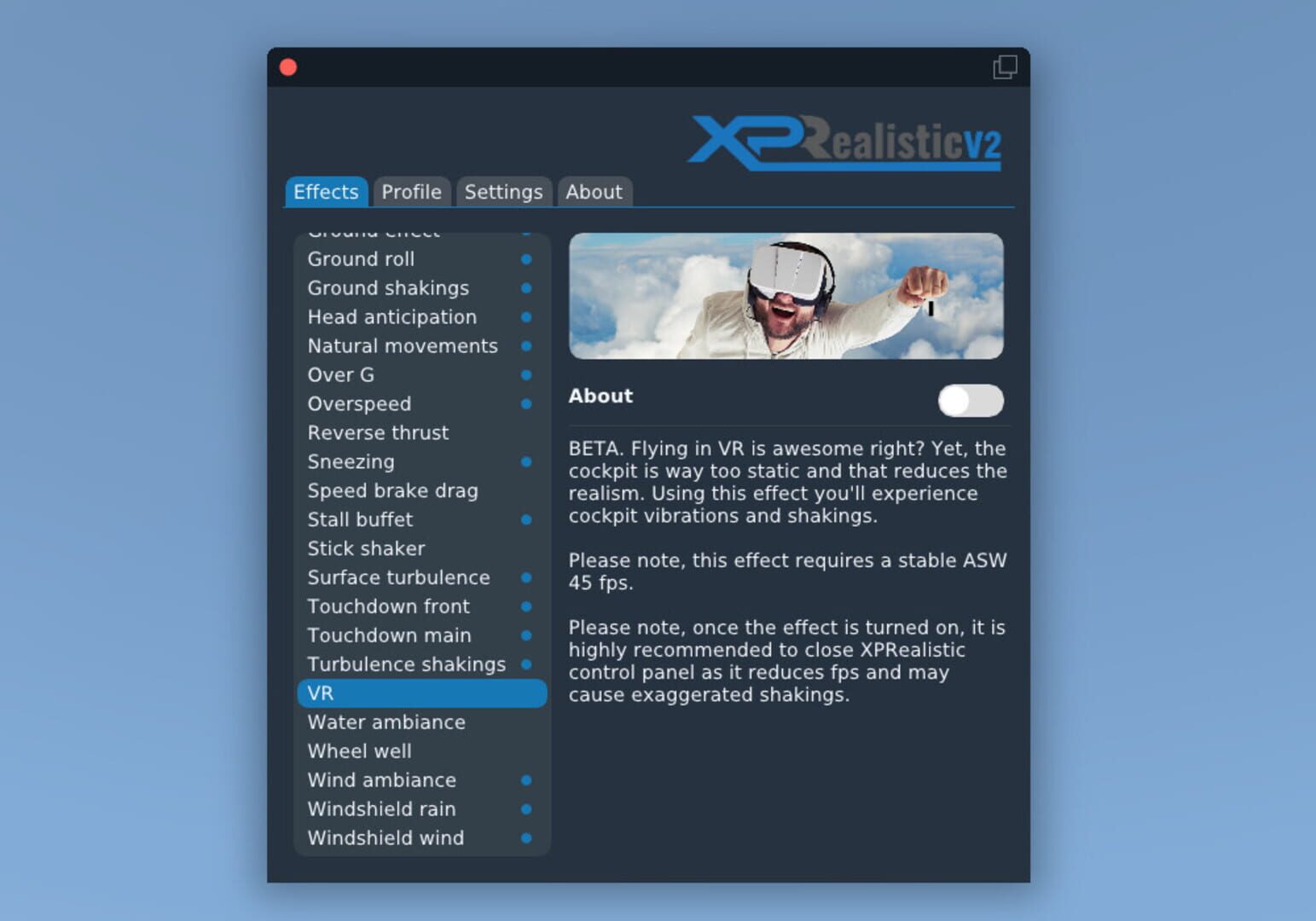The height and width of the screenshot is (921, 1316).
Task: Click the blue indicator dot beside Over G
Action: [526, 374]
